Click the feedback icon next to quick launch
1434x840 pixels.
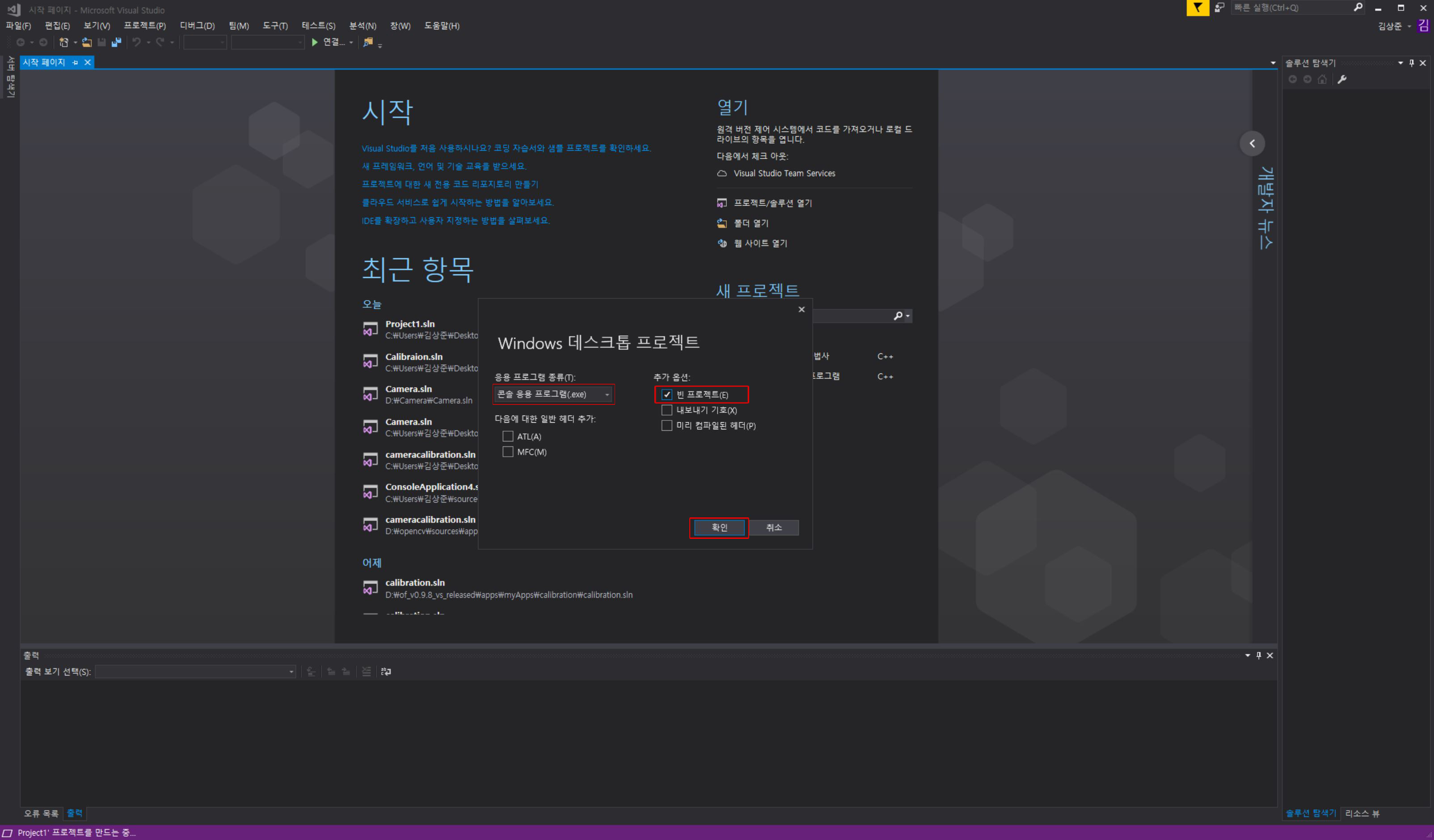coord(1219,8)
